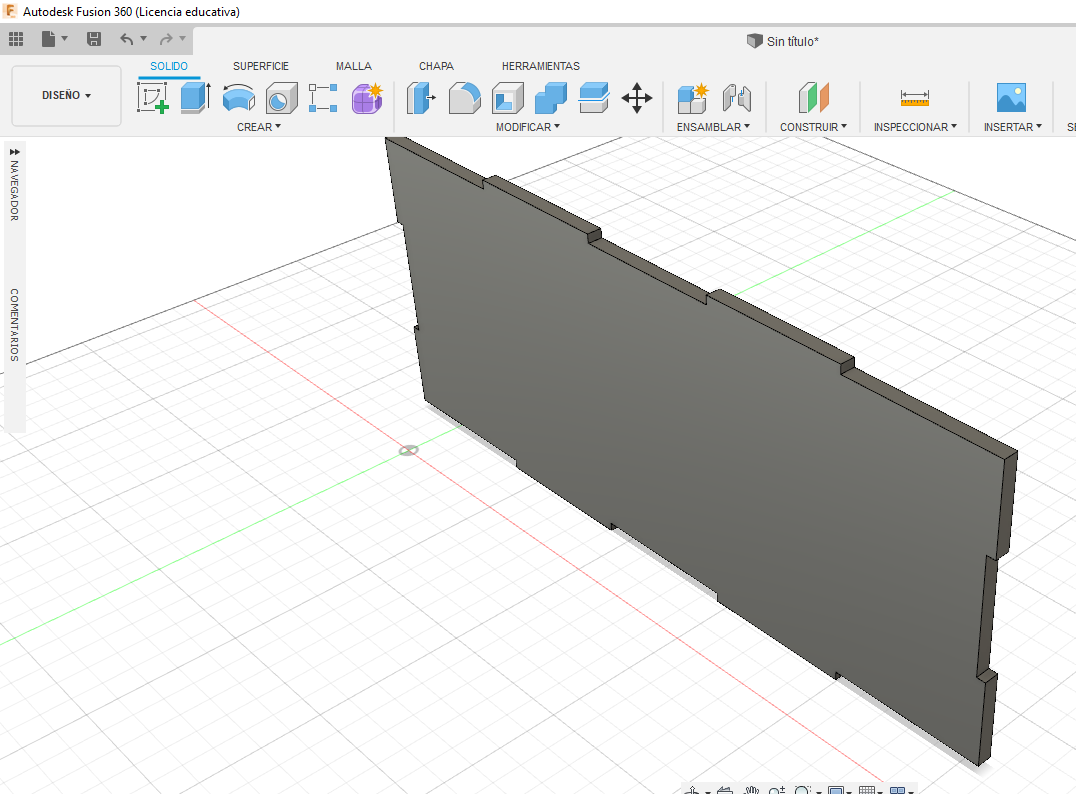Expand the INSPECCIONAR menu
The width and height of the screenshot is (1076, 794).
click(x=915, y=127)
